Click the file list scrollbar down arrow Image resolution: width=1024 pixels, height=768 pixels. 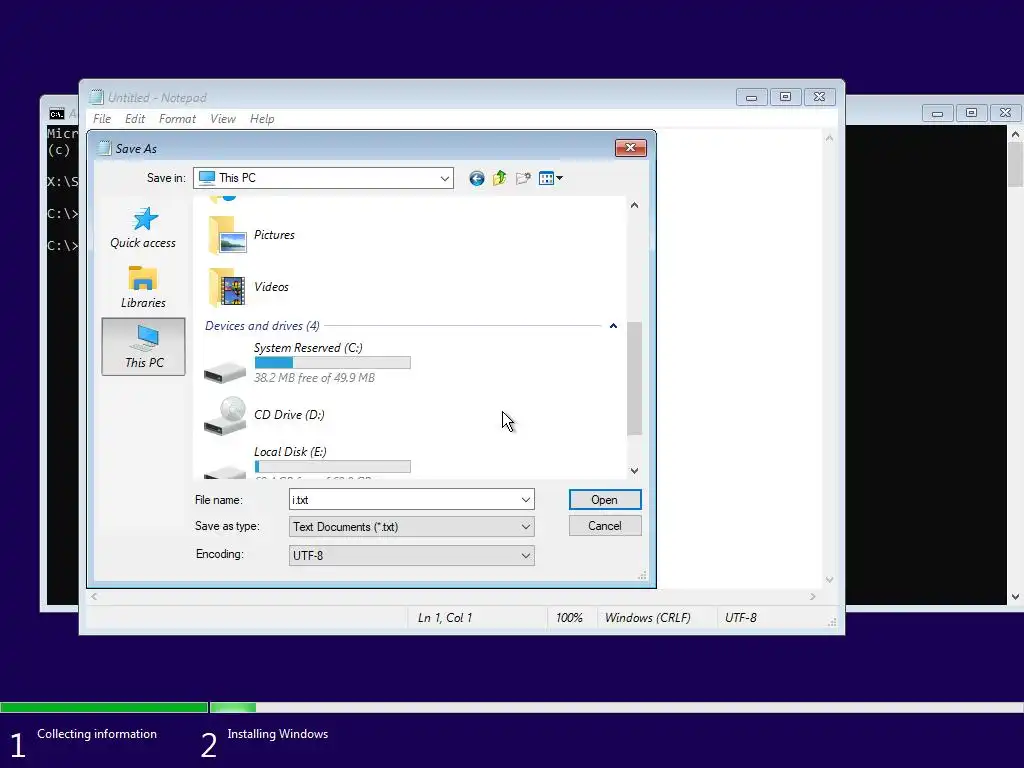pyautogui.click(x=634, y=471)
